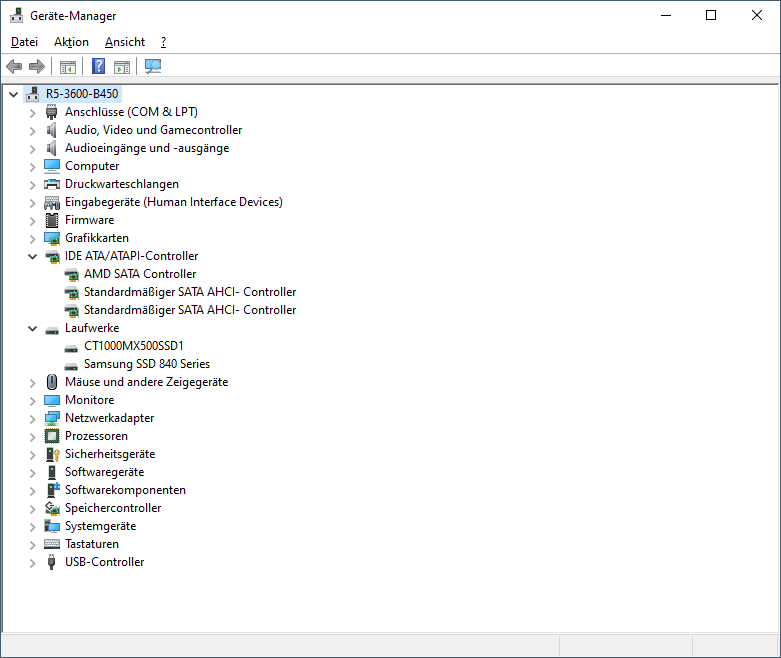The height and width of the screenshot is (658, 781).
Task: Click the Back arrow toolbar icon
Action: tap(14, 66)
